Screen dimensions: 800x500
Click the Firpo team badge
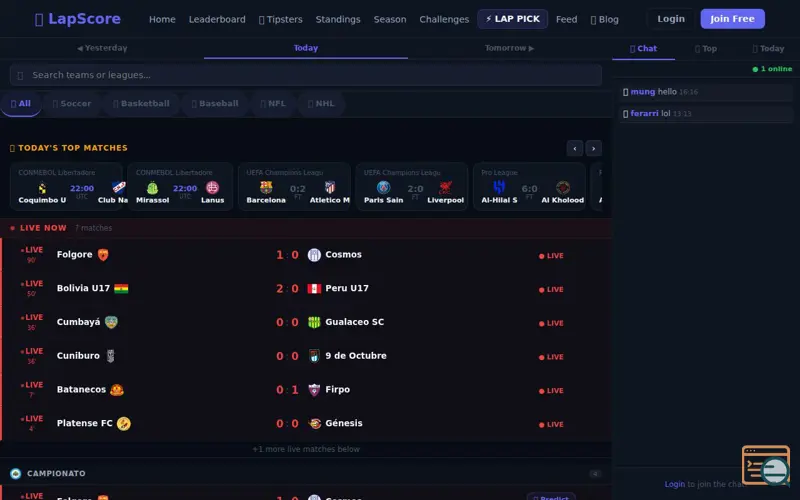(314, 390)
